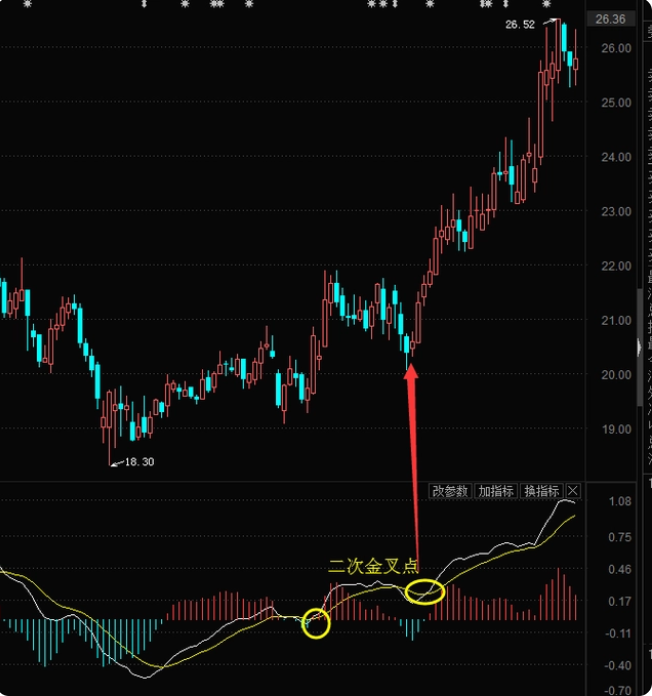The image size is (652, 696).
Task: Click the -0.70 MACD axis value
Action: click(x=618, y=690)
